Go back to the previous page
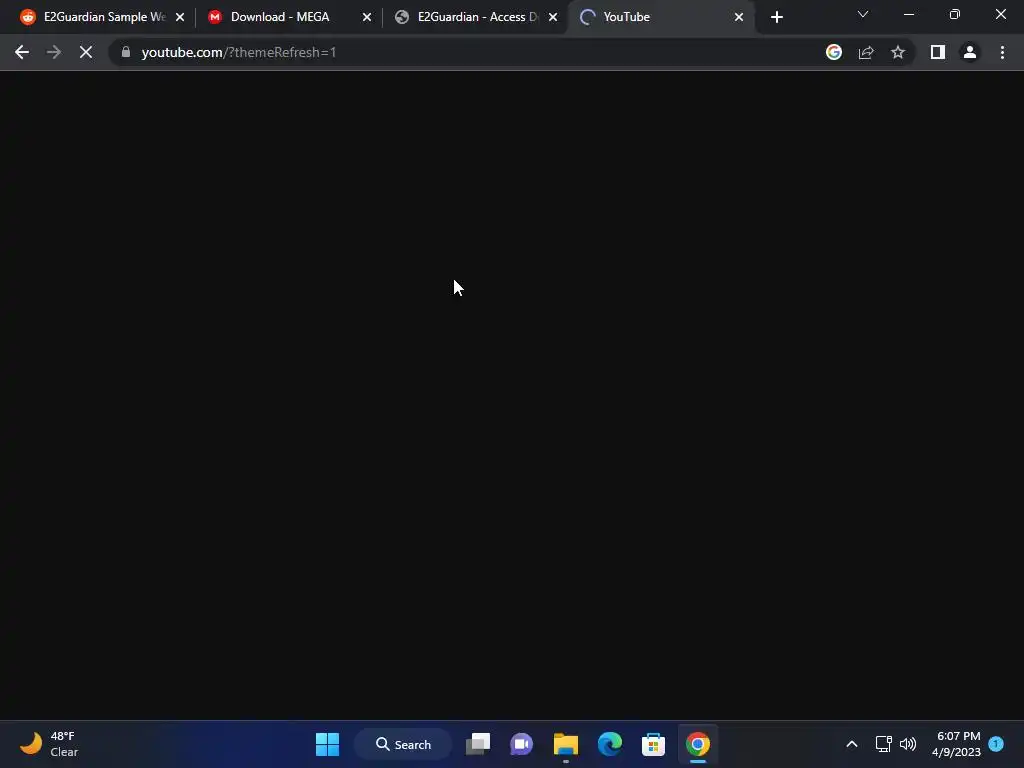 click(x=22, y=52)
